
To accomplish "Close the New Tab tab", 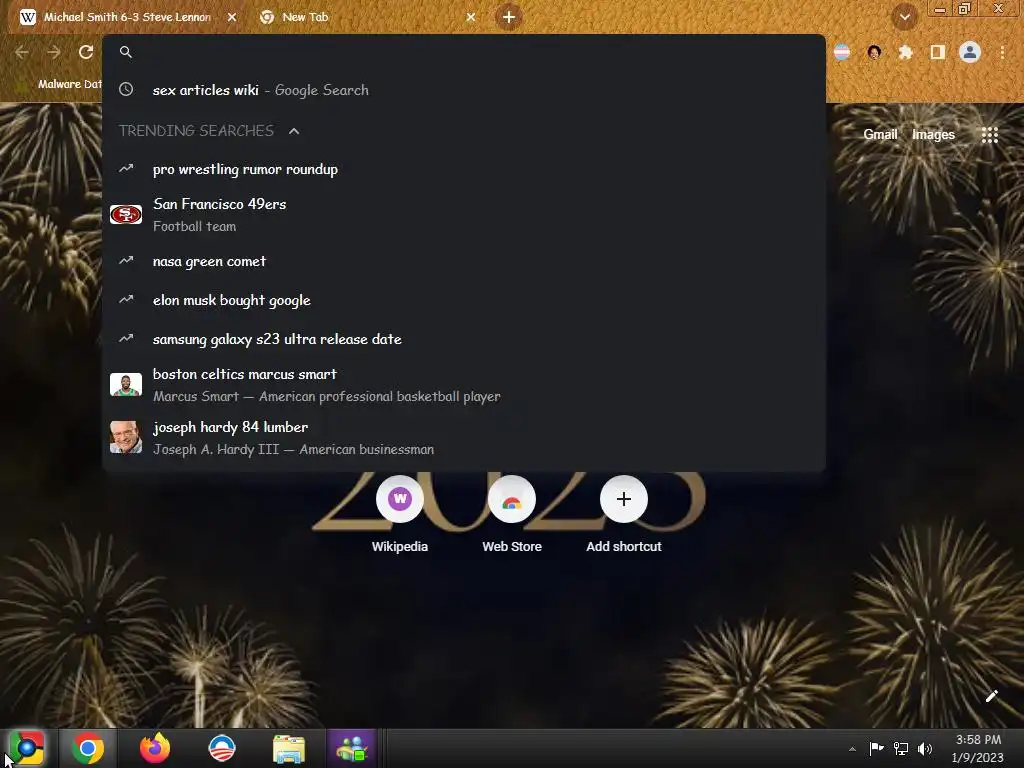I will [471, 17].
